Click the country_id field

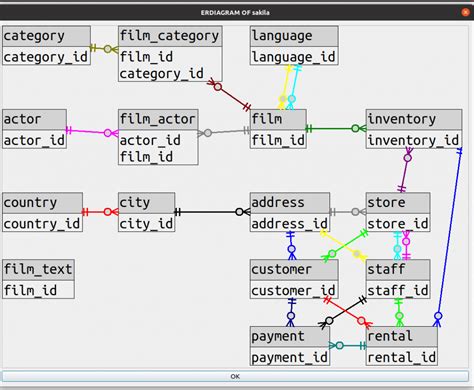click(x=42, y=223)
